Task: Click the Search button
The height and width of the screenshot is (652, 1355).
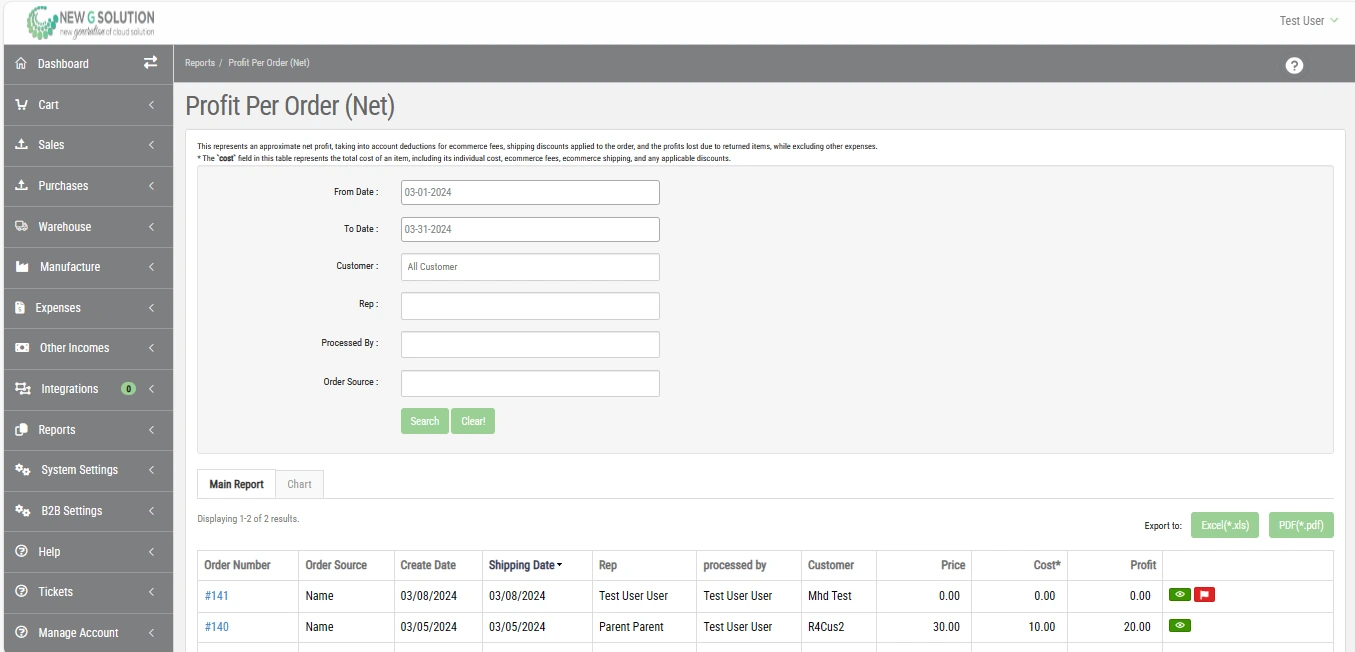Action: (x=425, y=421)
